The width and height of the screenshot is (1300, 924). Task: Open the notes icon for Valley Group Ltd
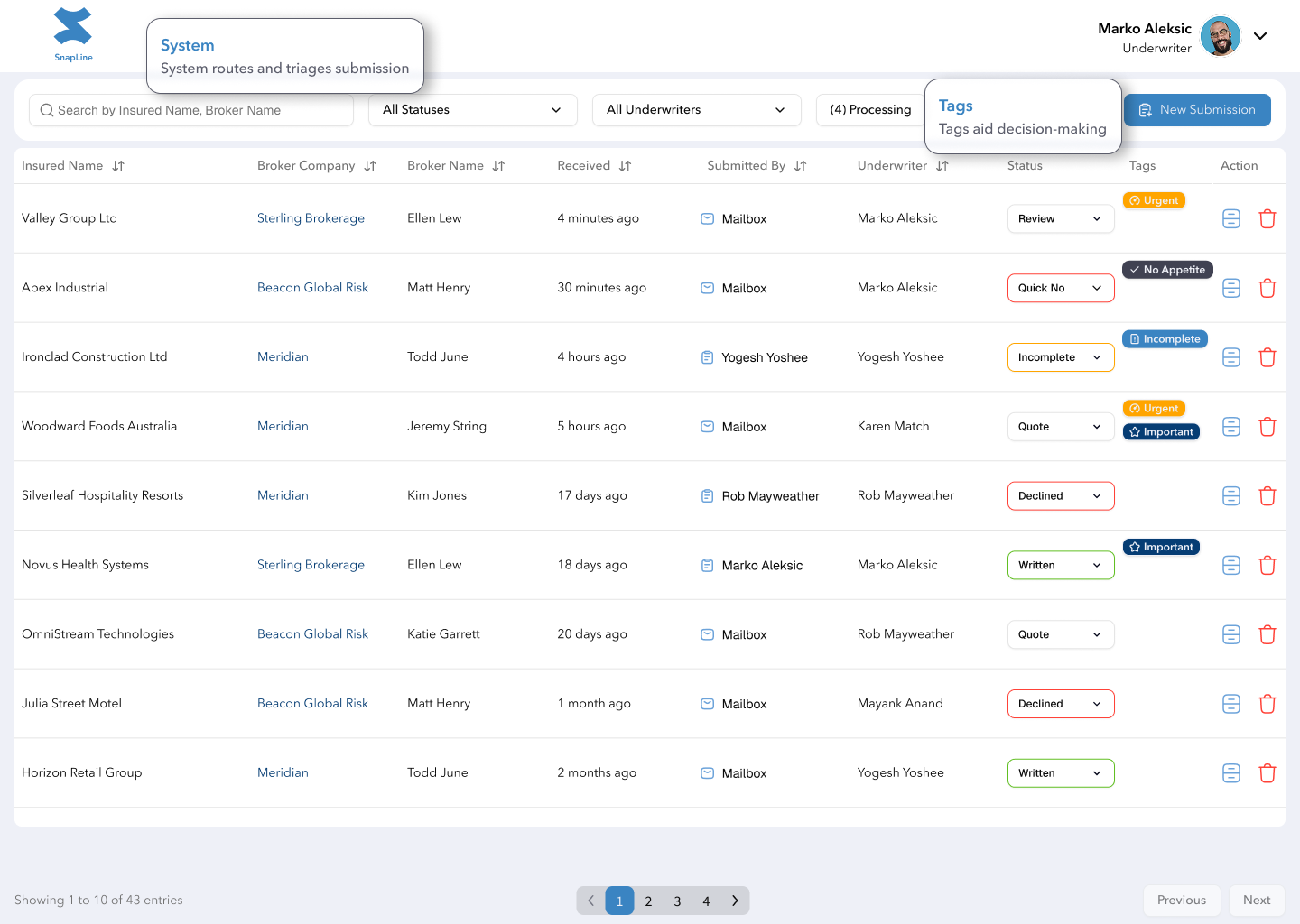coord(1231,218)
